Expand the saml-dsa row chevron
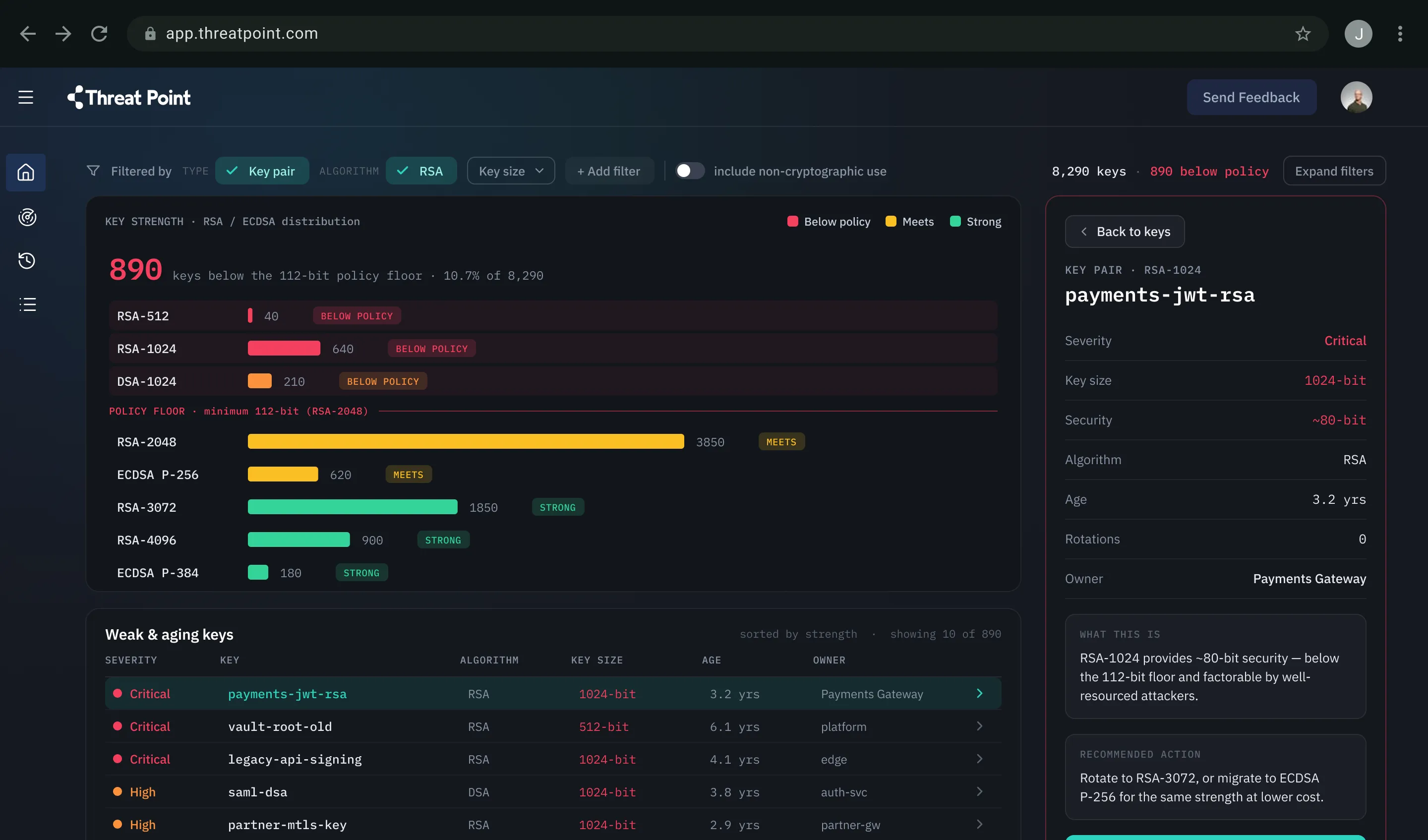This screenshot has height=840, width=1428. pos(979,791)
